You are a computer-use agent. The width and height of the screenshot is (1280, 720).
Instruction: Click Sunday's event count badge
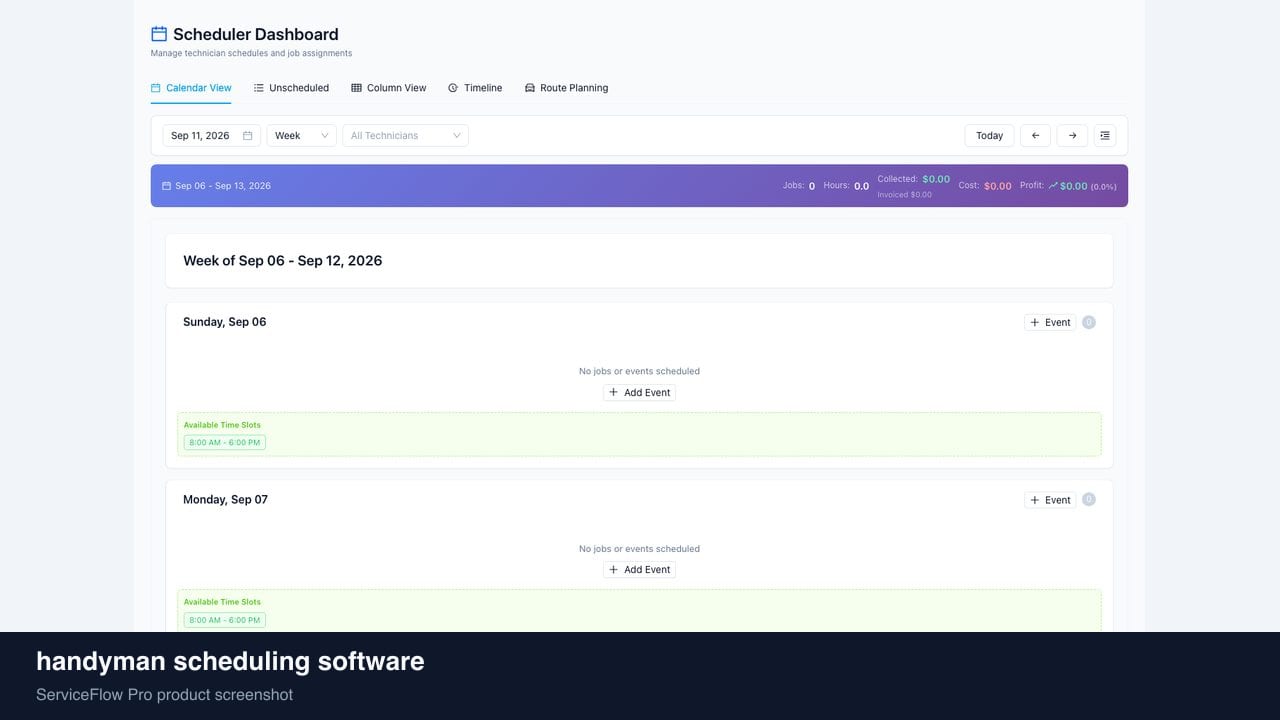(1089, 322)
